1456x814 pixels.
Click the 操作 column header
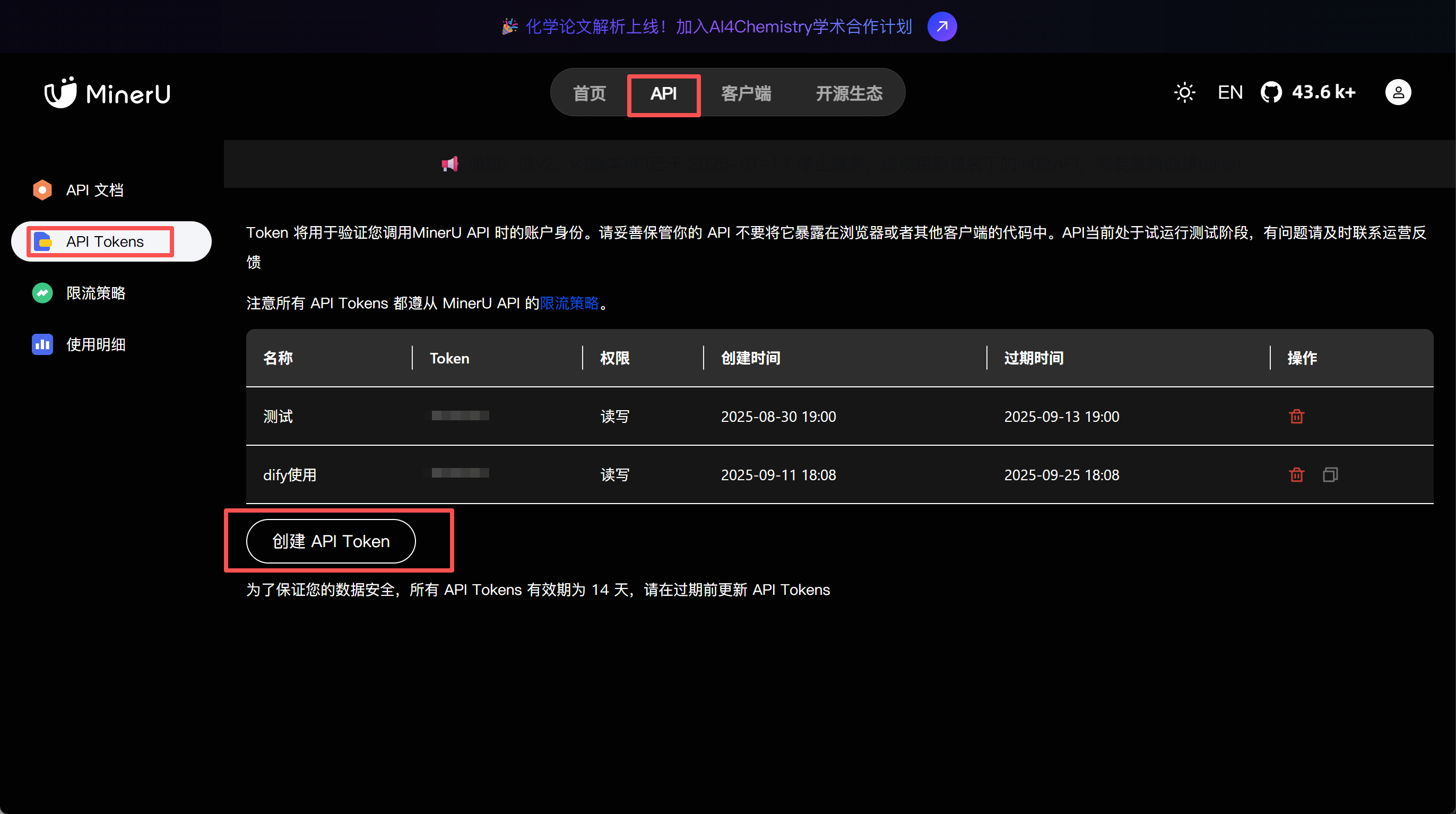pos(1302,358)
